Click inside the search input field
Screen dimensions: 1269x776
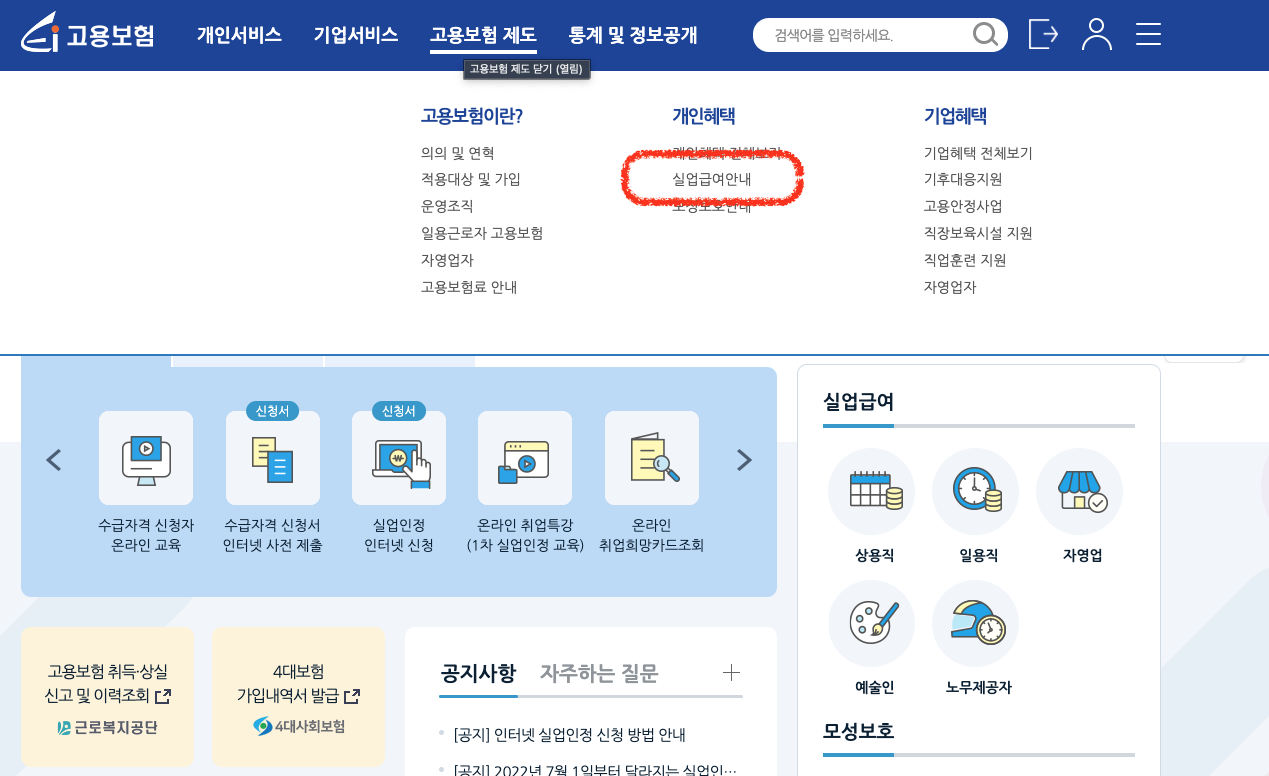870,34
